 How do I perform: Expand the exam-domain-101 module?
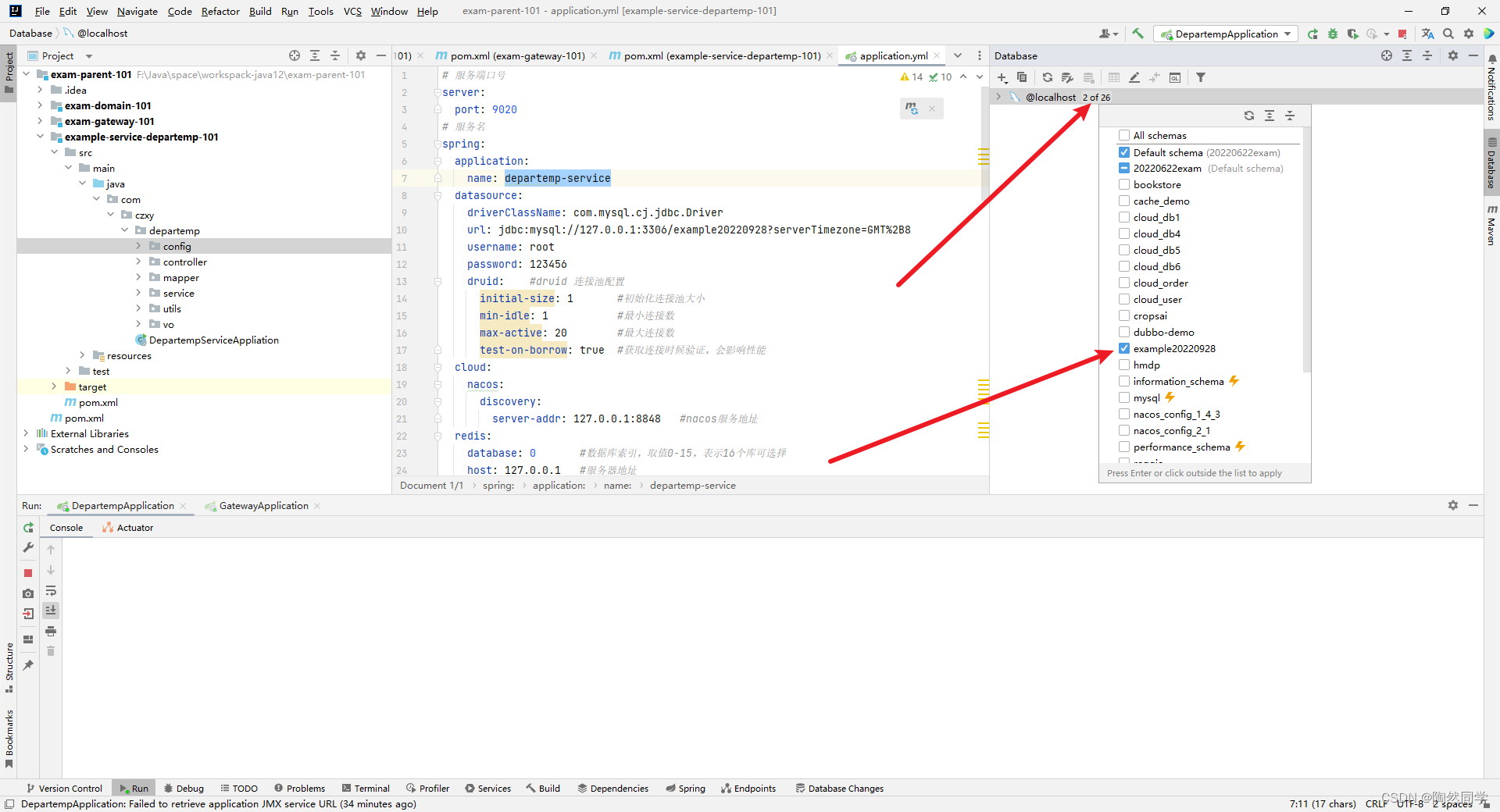tap(40, 105)
